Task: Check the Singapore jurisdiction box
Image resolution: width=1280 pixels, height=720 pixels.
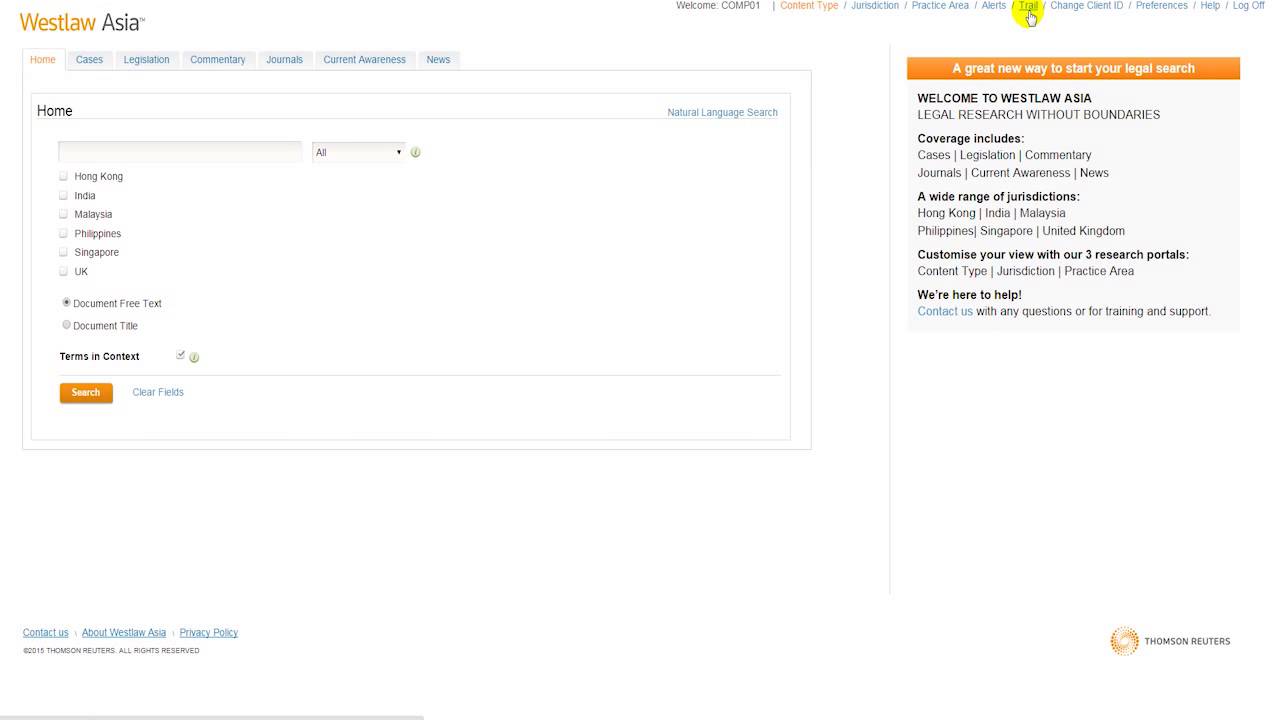Action: pyautogui.click(x=63, y=252)
